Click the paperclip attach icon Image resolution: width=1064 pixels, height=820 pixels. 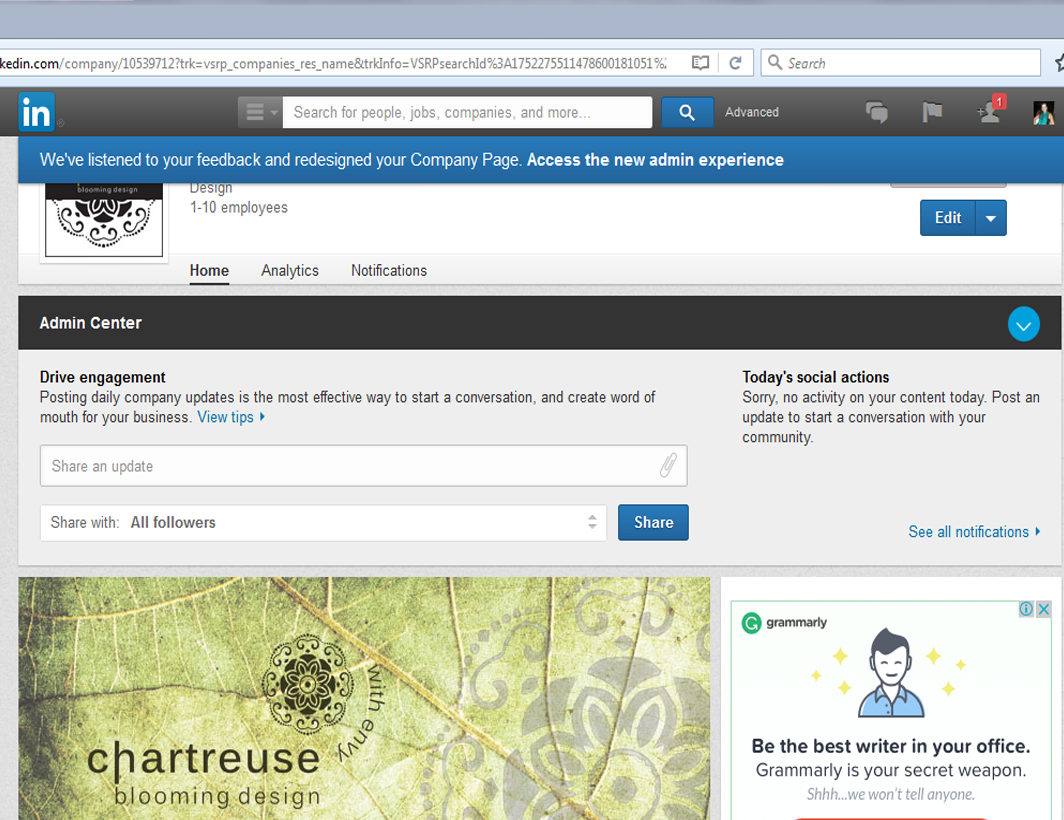pos(668,466)
